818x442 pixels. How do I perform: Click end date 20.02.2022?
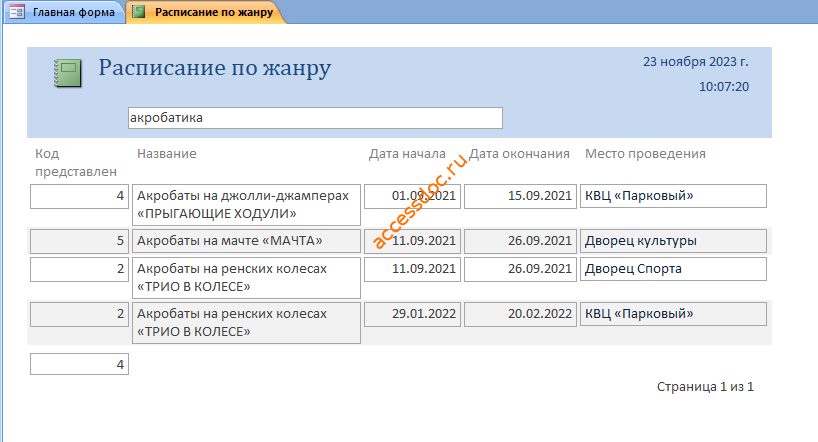tap(520, 314)
